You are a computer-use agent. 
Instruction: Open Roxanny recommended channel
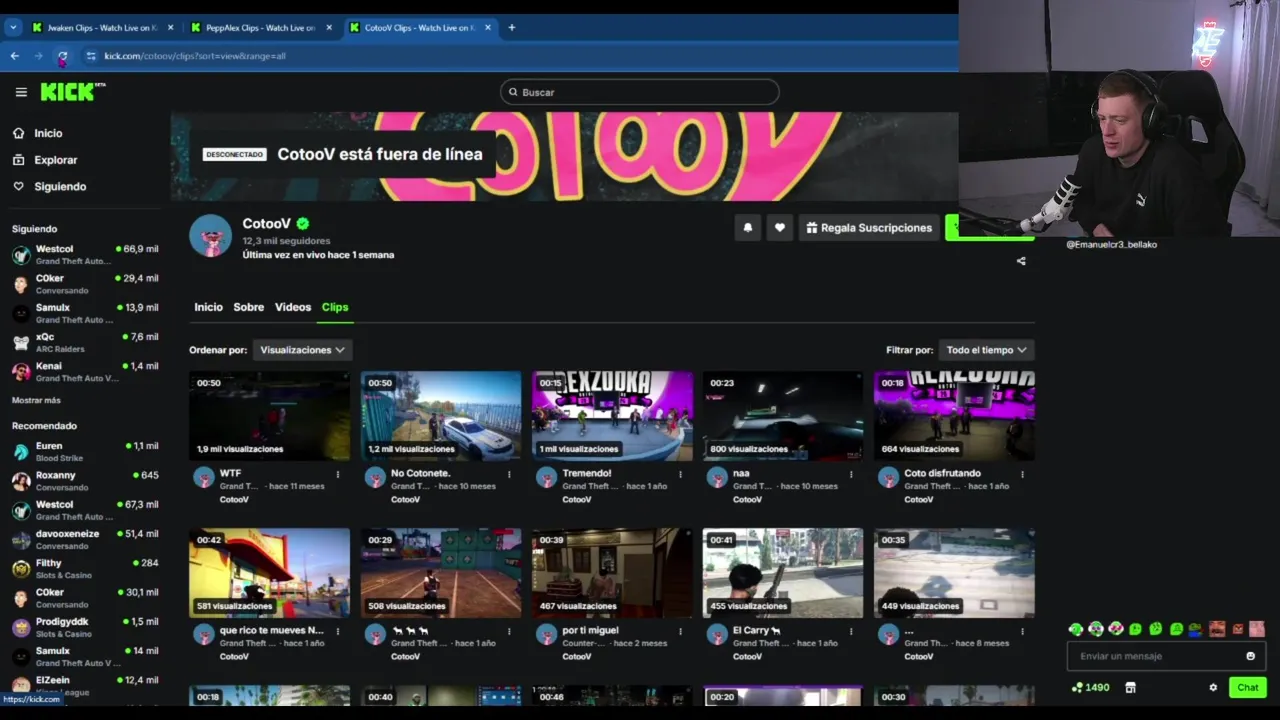click(x=85, y=480)
